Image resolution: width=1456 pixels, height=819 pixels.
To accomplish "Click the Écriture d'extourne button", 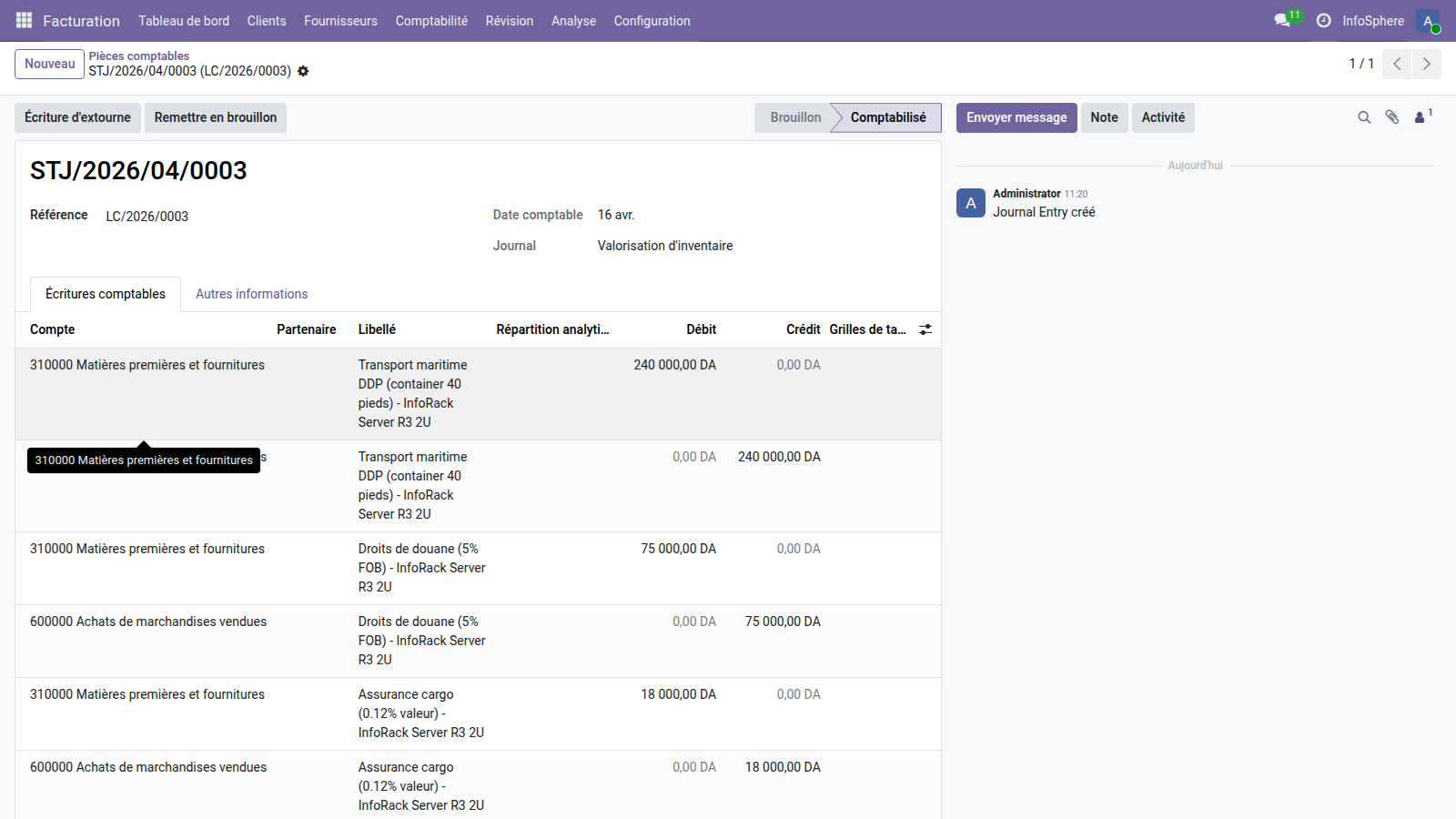I will click(x=77, y=117).
